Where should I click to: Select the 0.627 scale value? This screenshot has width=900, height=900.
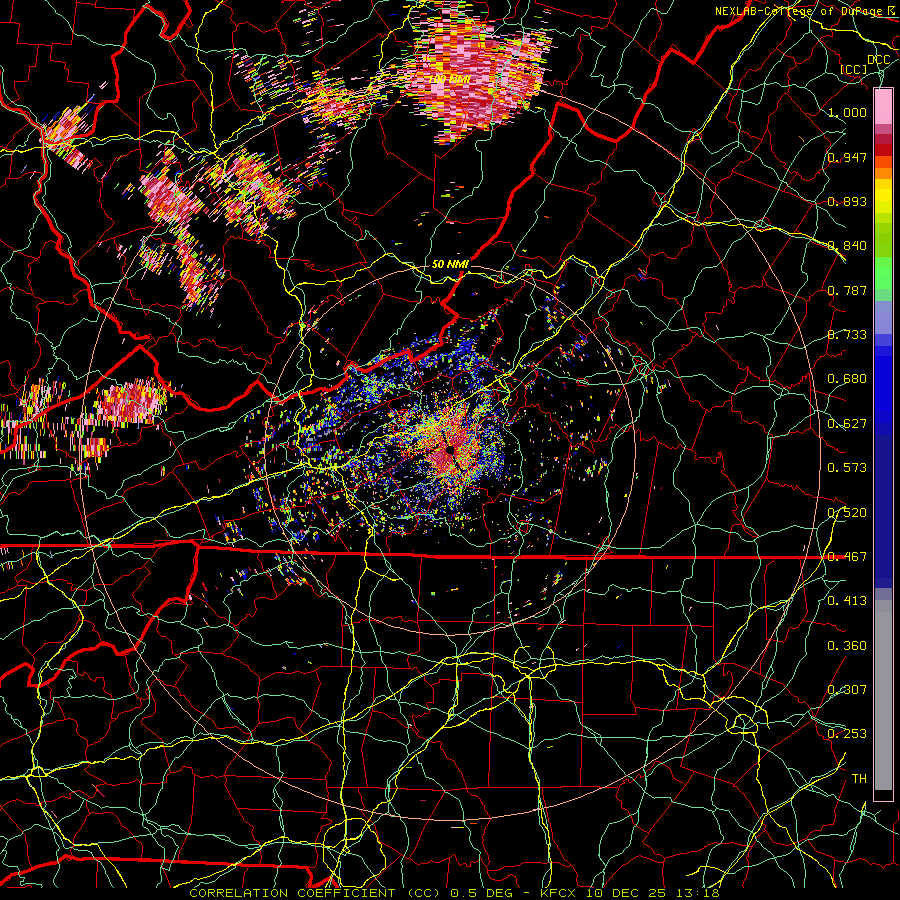tap(847, 424)
